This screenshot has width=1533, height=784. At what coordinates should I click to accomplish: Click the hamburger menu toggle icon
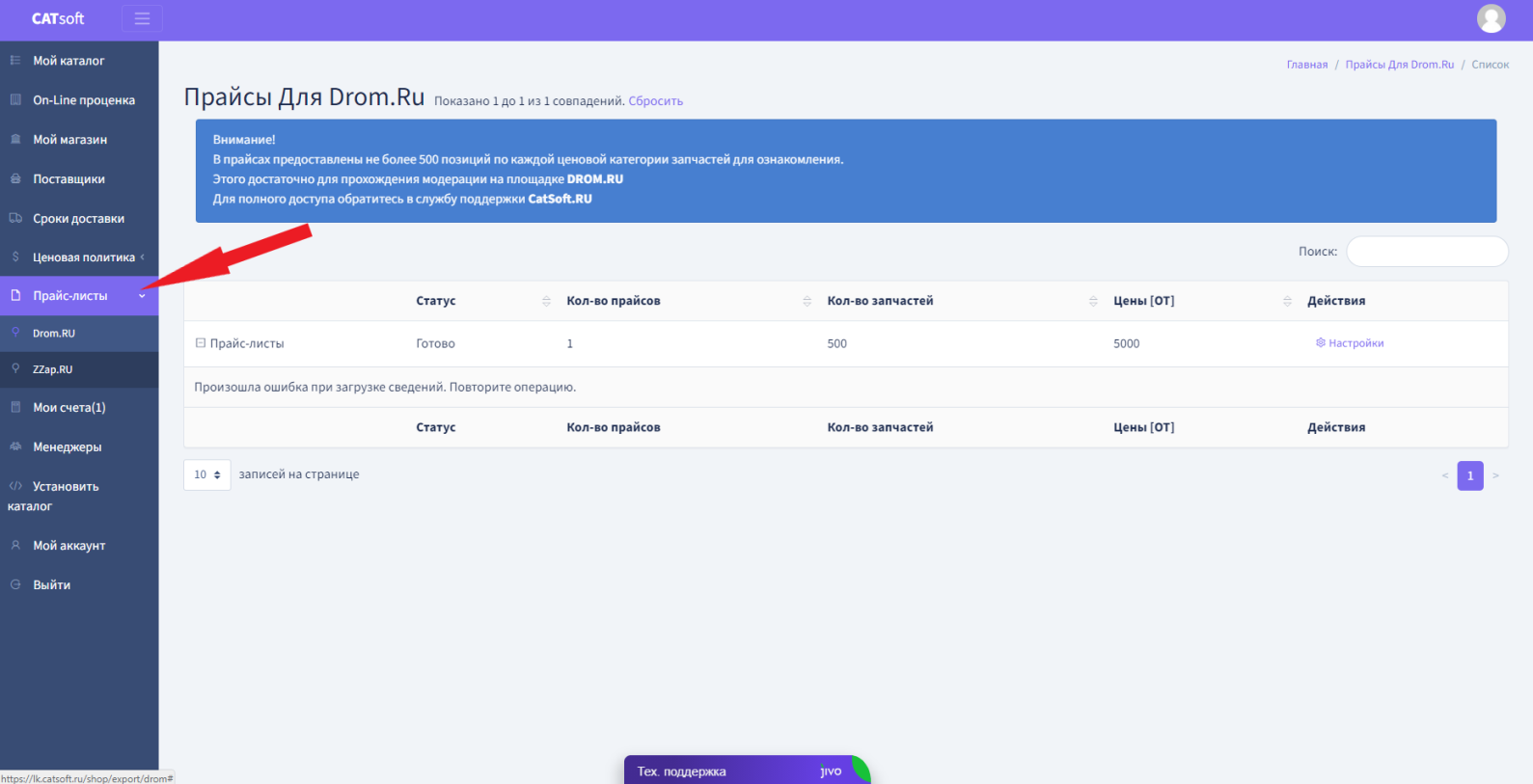tap(142, 18)
